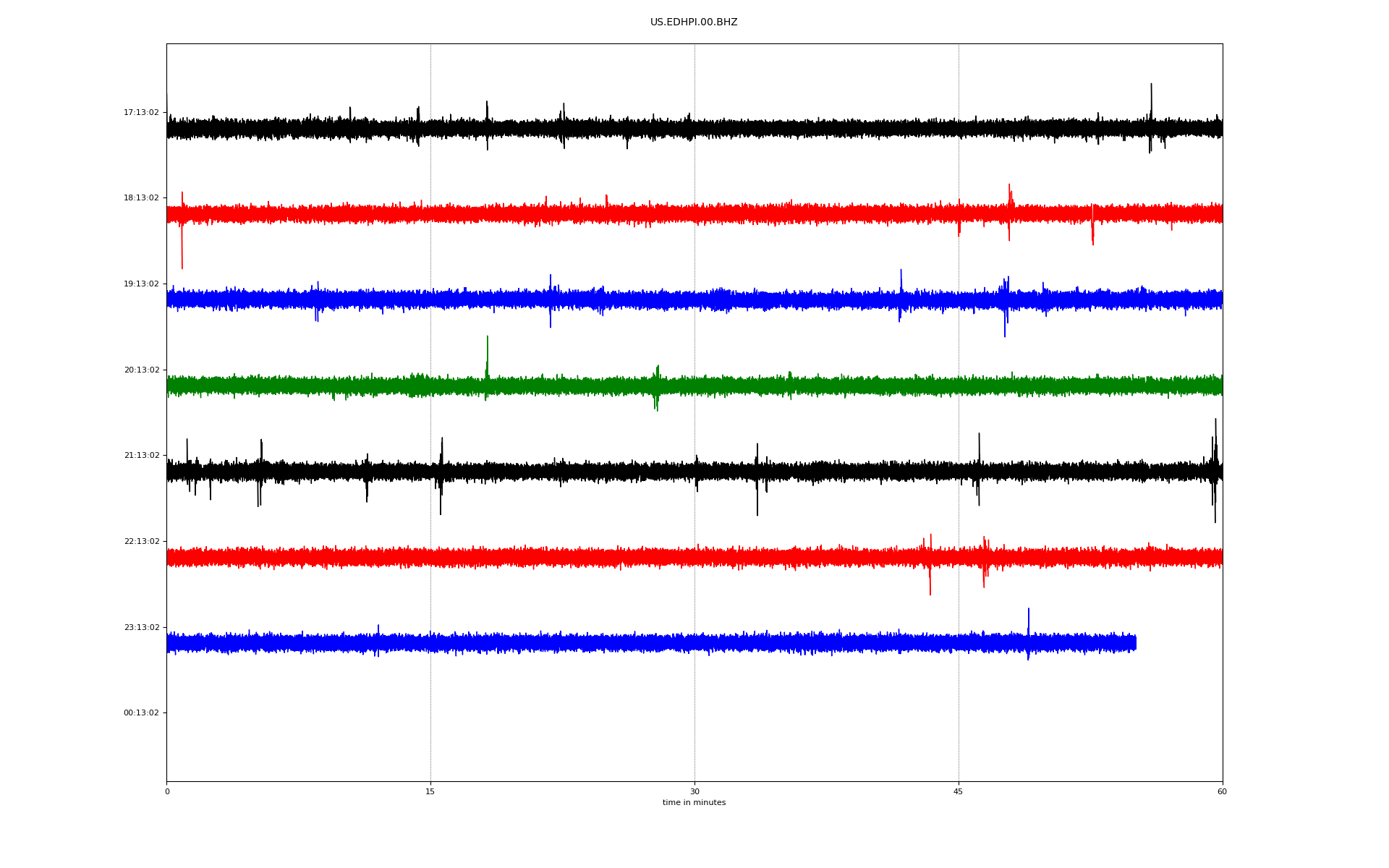Click the 21:13:02 time label

click(141, 455)
